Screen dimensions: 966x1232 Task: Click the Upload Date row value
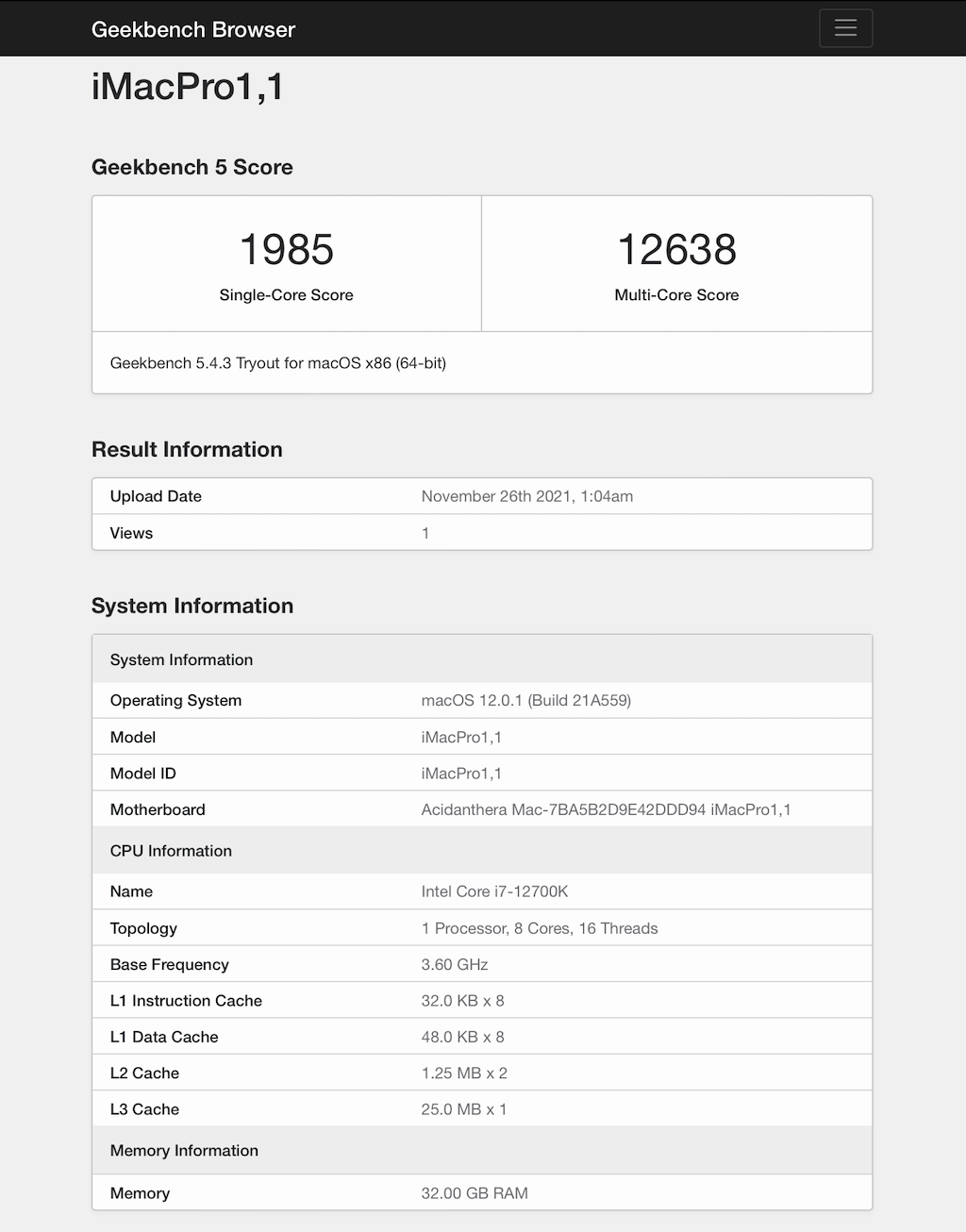click(x=527, y=496)
